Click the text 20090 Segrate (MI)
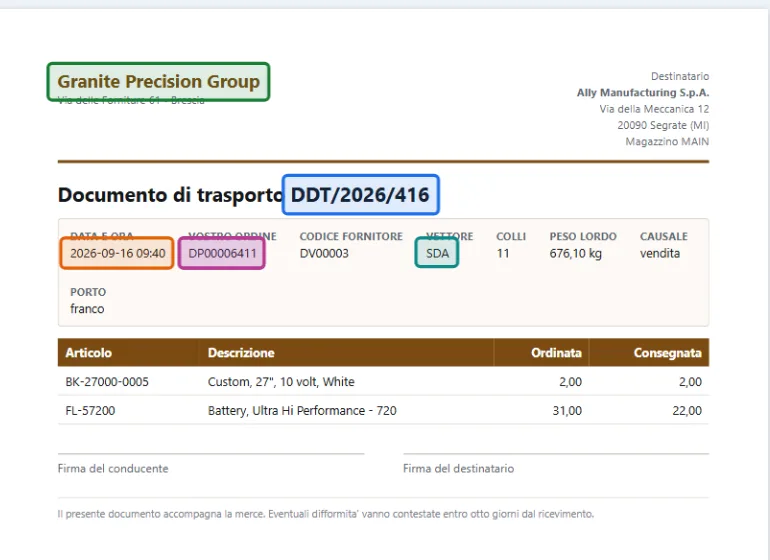Image resolution: width=770 pixels, height=560 pixels. point(663,125)
